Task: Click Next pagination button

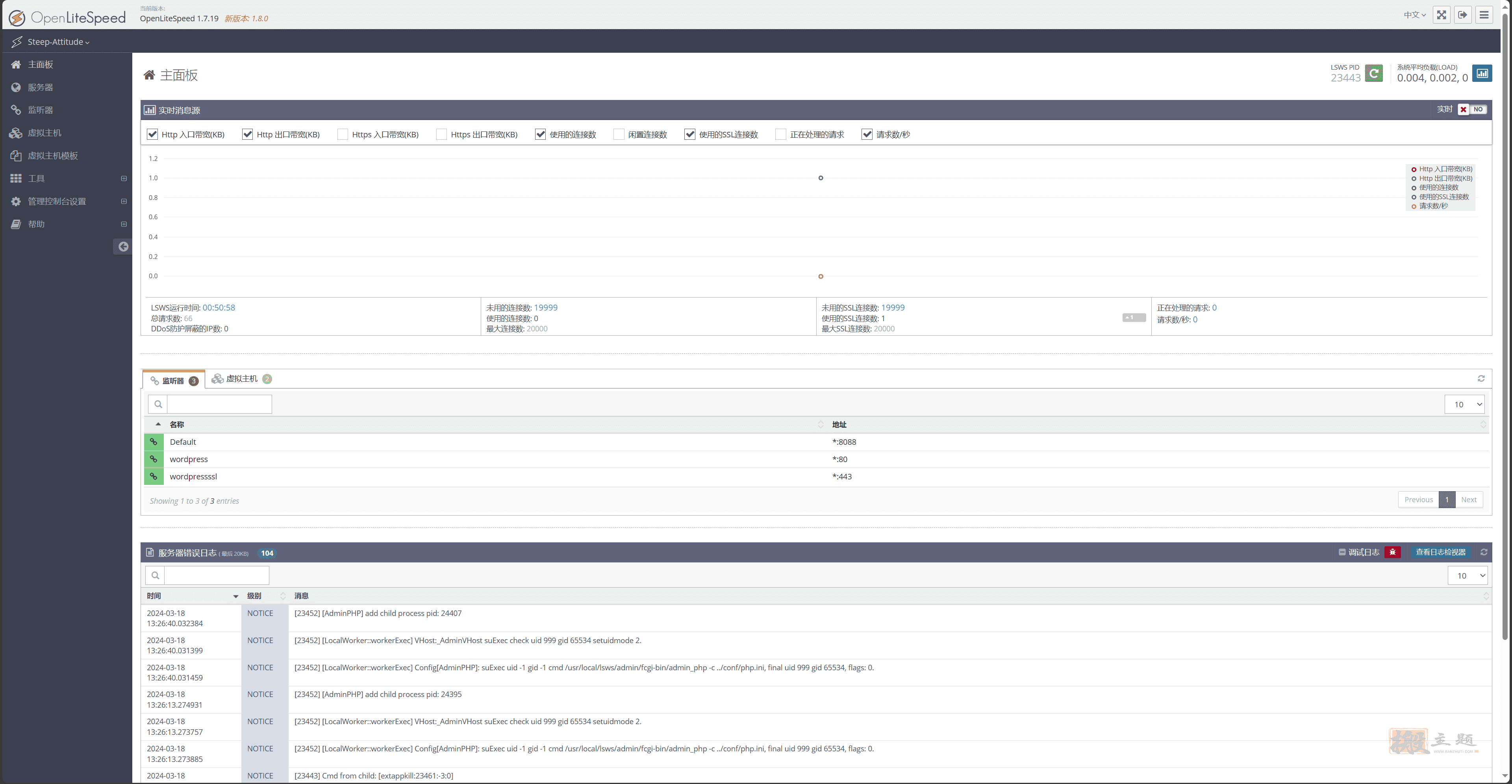Action: (1469, 500)
